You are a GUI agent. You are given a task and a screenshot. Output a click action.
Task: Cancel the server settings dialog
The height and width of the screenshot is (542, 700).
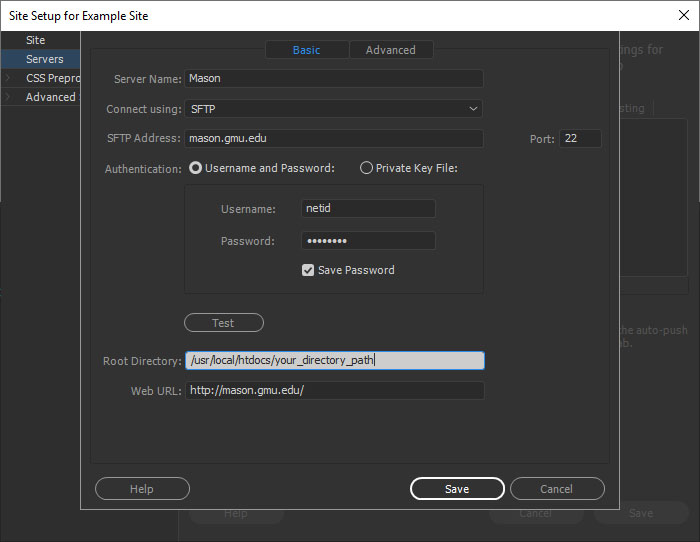click(x=557, y=489)
